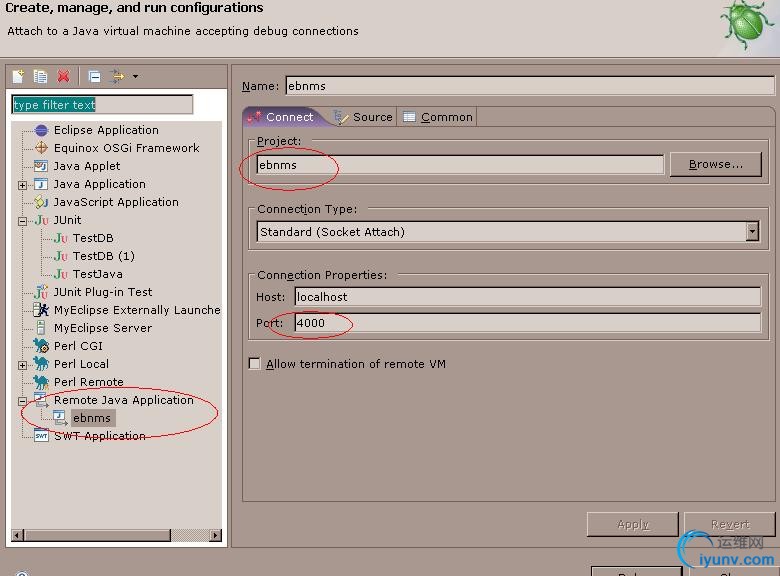Click the TestDB JUnit icon
Viewport: 780px width, 576px height.
[61, 238]
